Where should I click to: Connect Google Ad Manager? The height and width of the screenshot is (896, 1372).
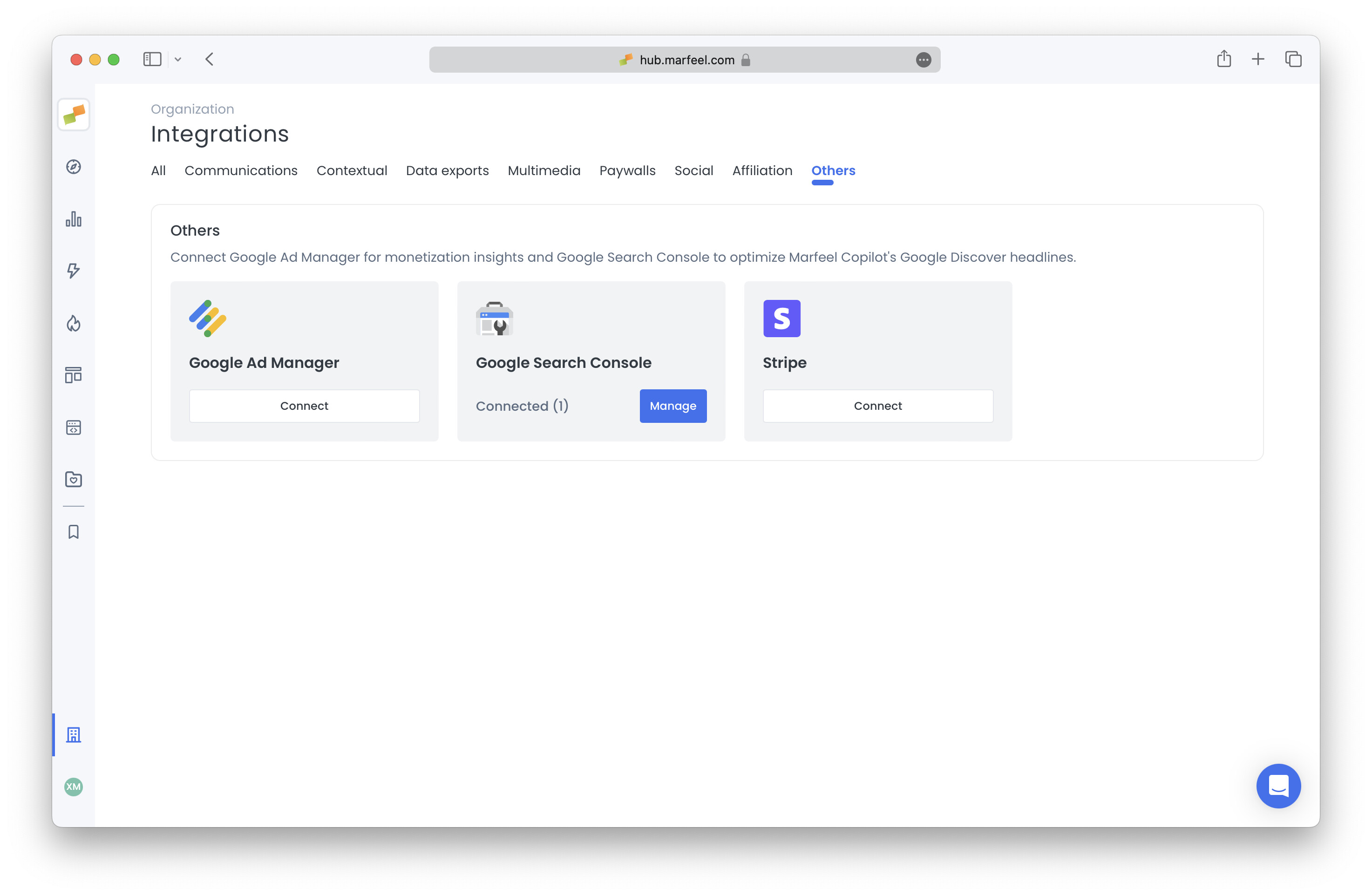pos(304,405)
